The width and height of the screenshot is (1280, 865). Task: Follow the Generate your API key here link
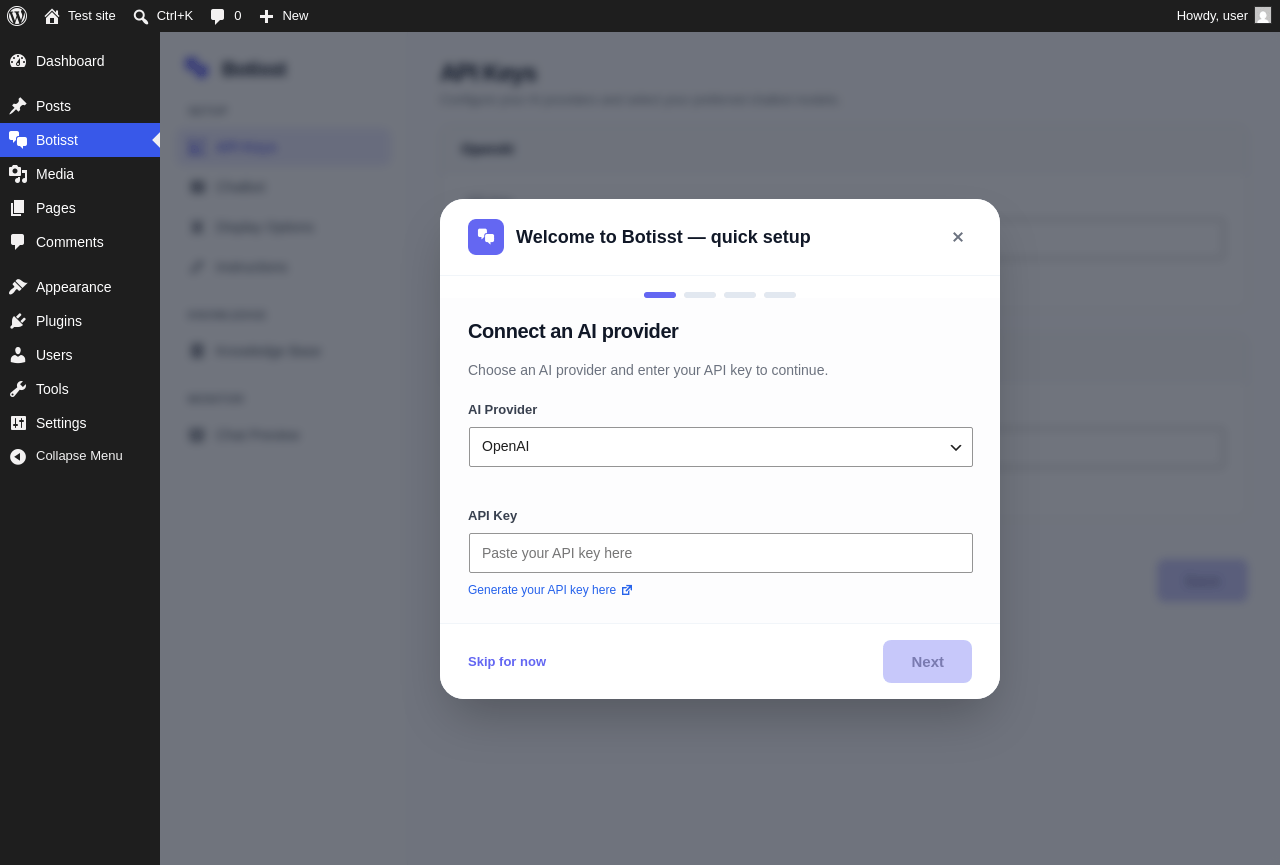tap(550, 590)
